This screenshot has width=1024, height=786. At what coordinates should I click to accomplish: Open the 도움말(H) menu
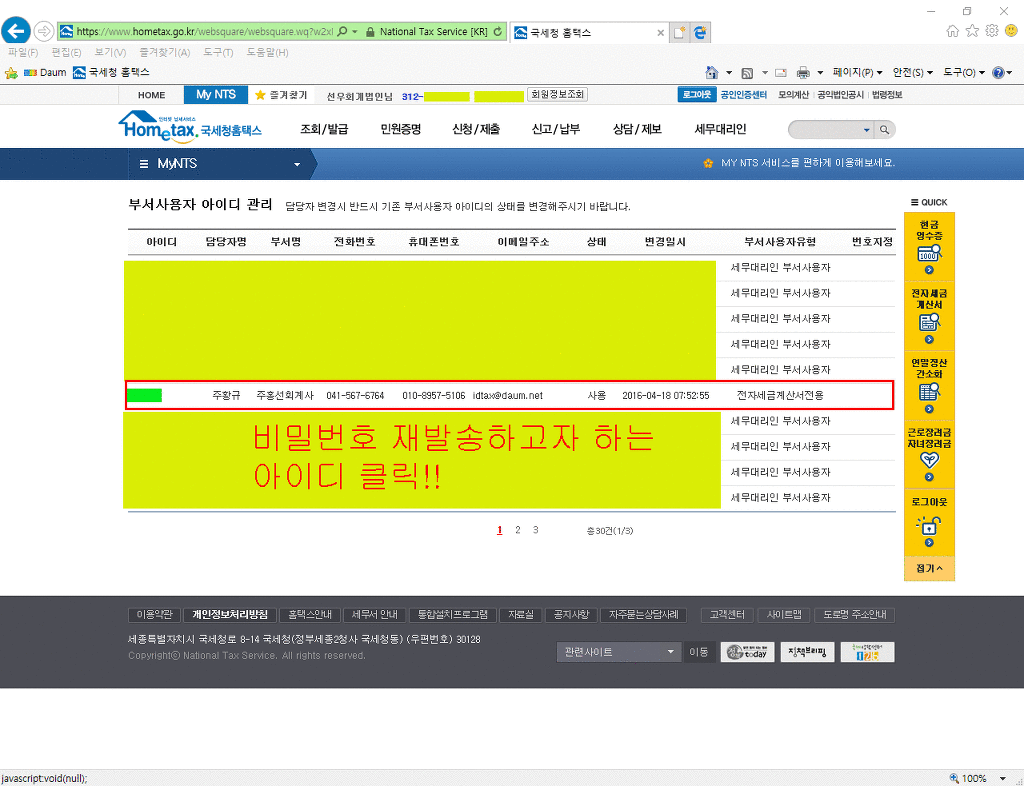coord(267,52)
